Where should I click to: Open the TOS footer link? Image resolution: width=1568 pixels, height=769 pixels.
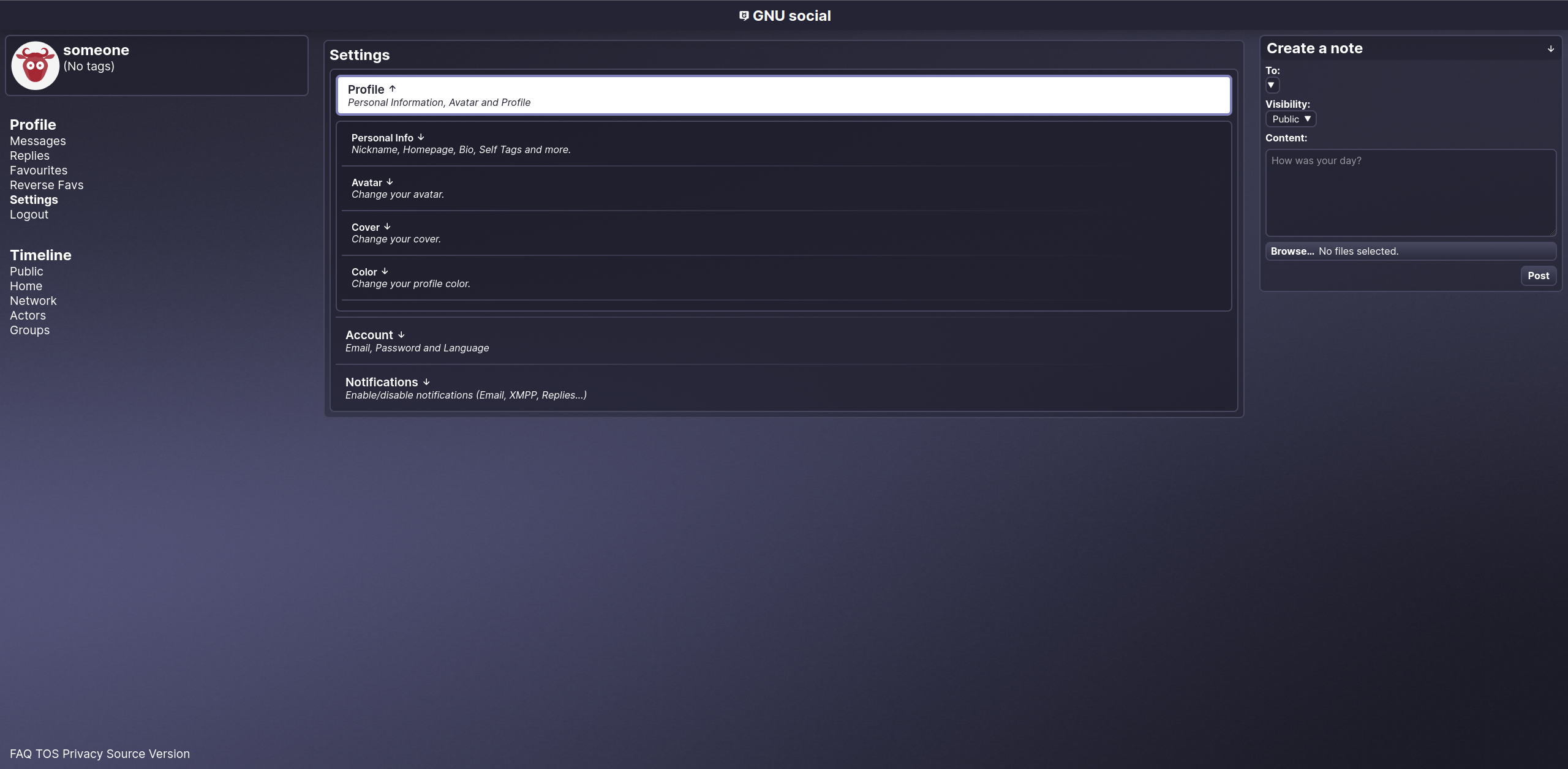(x=48, y=754)
